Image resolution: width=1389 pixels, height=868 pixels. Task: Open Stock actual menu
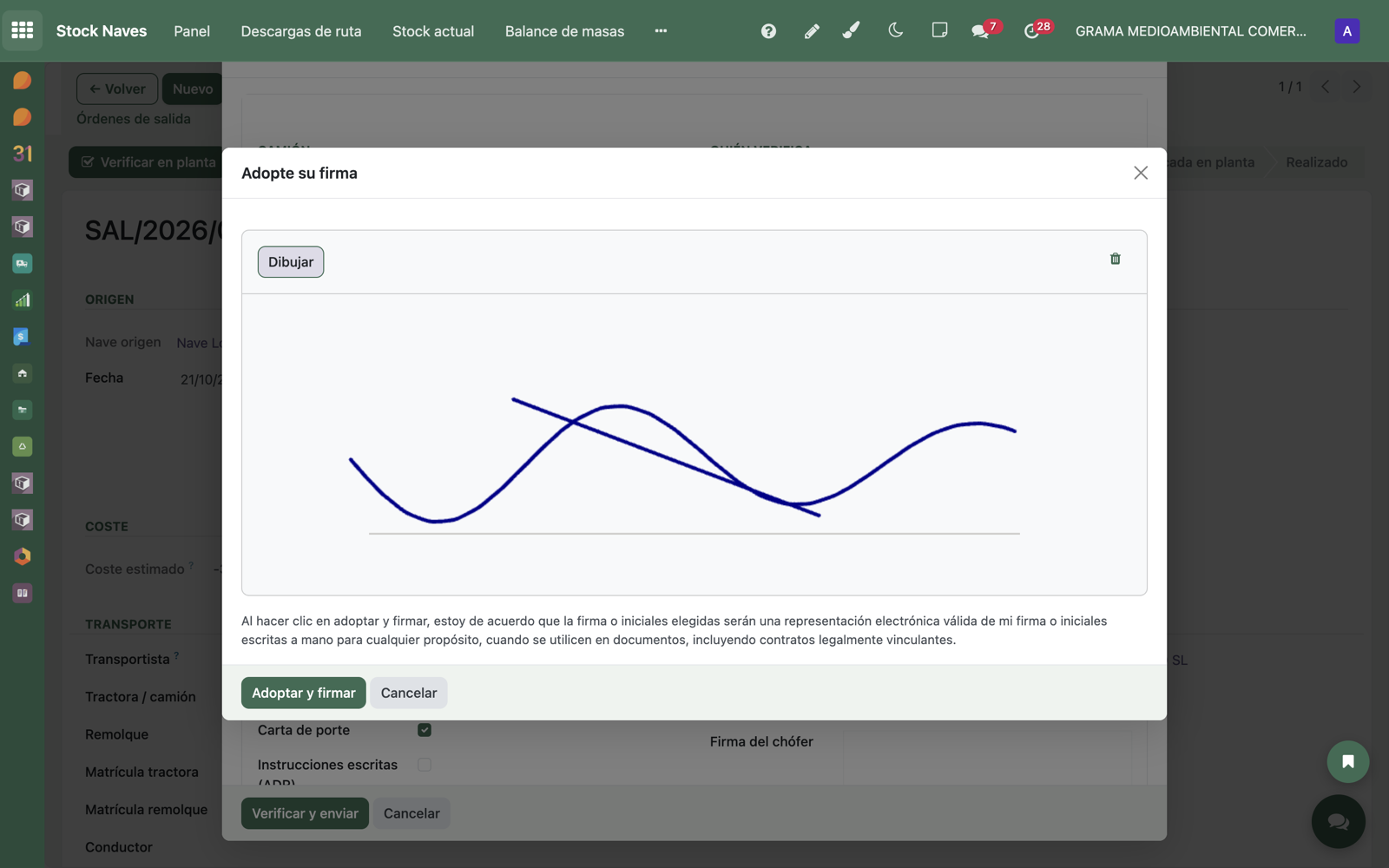coord(433,31)
